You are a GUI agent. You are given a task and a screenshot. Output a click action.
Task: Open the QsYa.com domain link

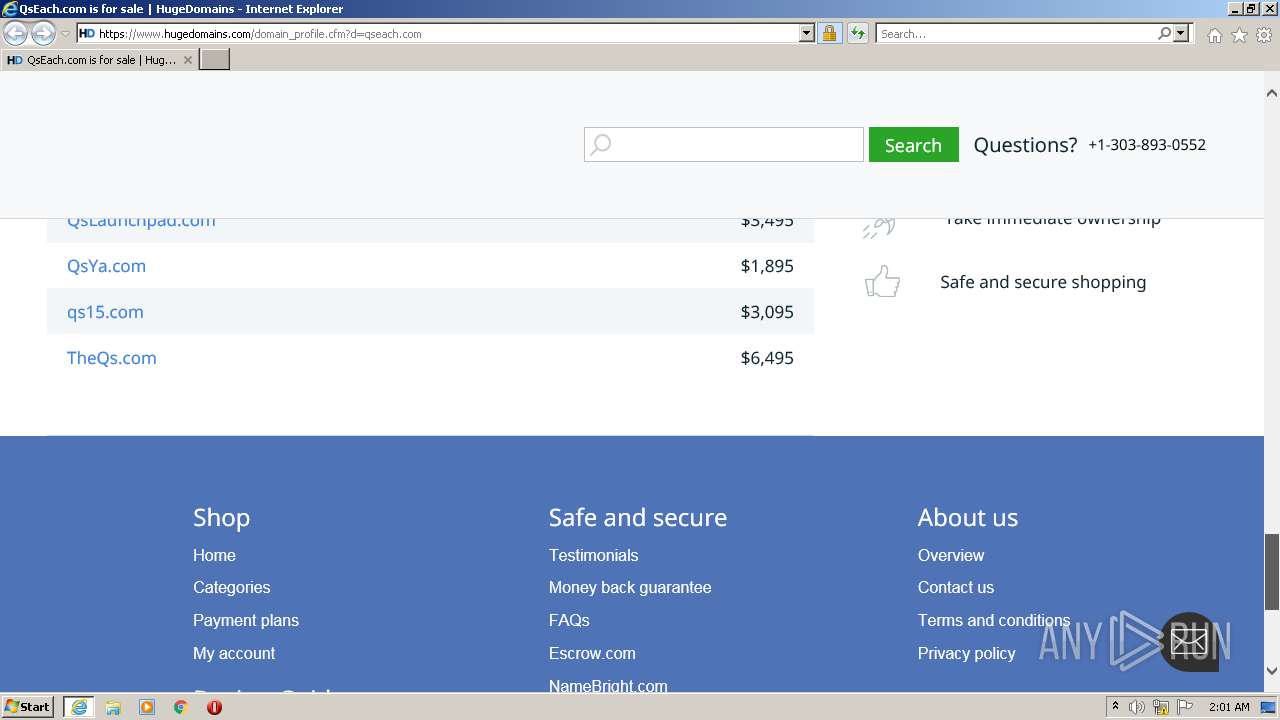point(106,266)
